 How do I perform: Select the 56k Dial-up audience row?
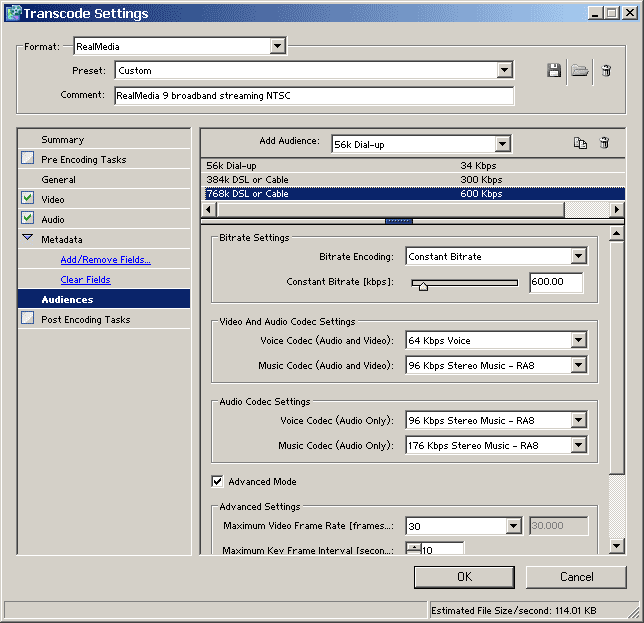tap(415, 166)
